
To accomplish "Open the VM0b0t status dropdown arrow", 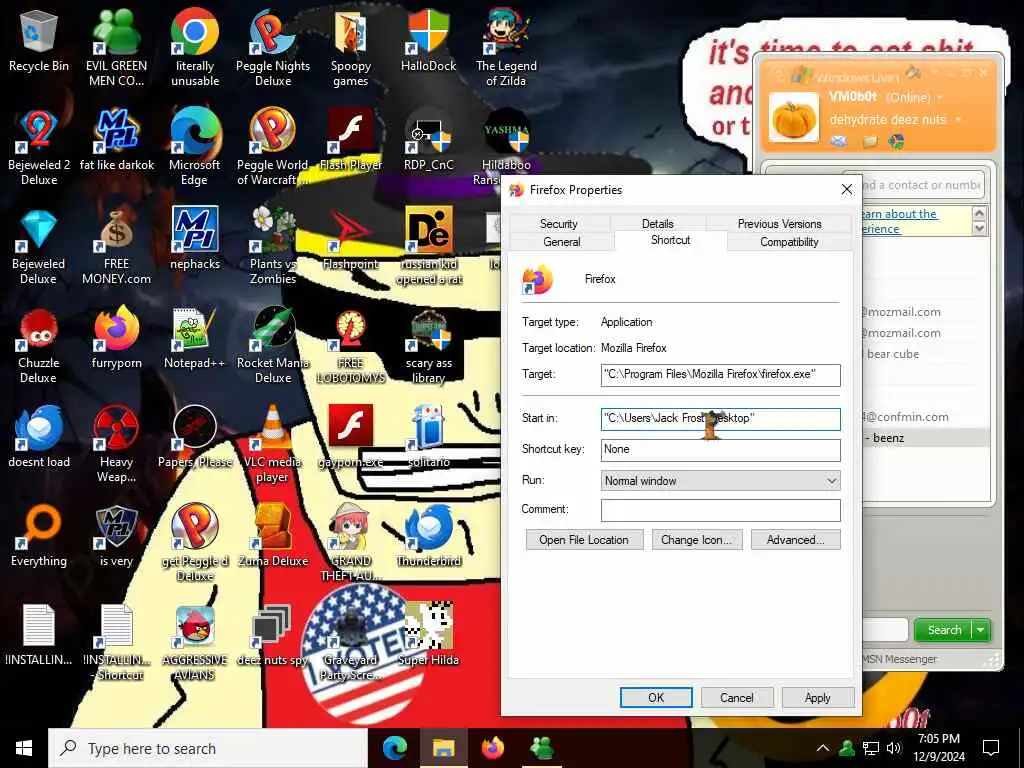I will click(x=940, y=97).
